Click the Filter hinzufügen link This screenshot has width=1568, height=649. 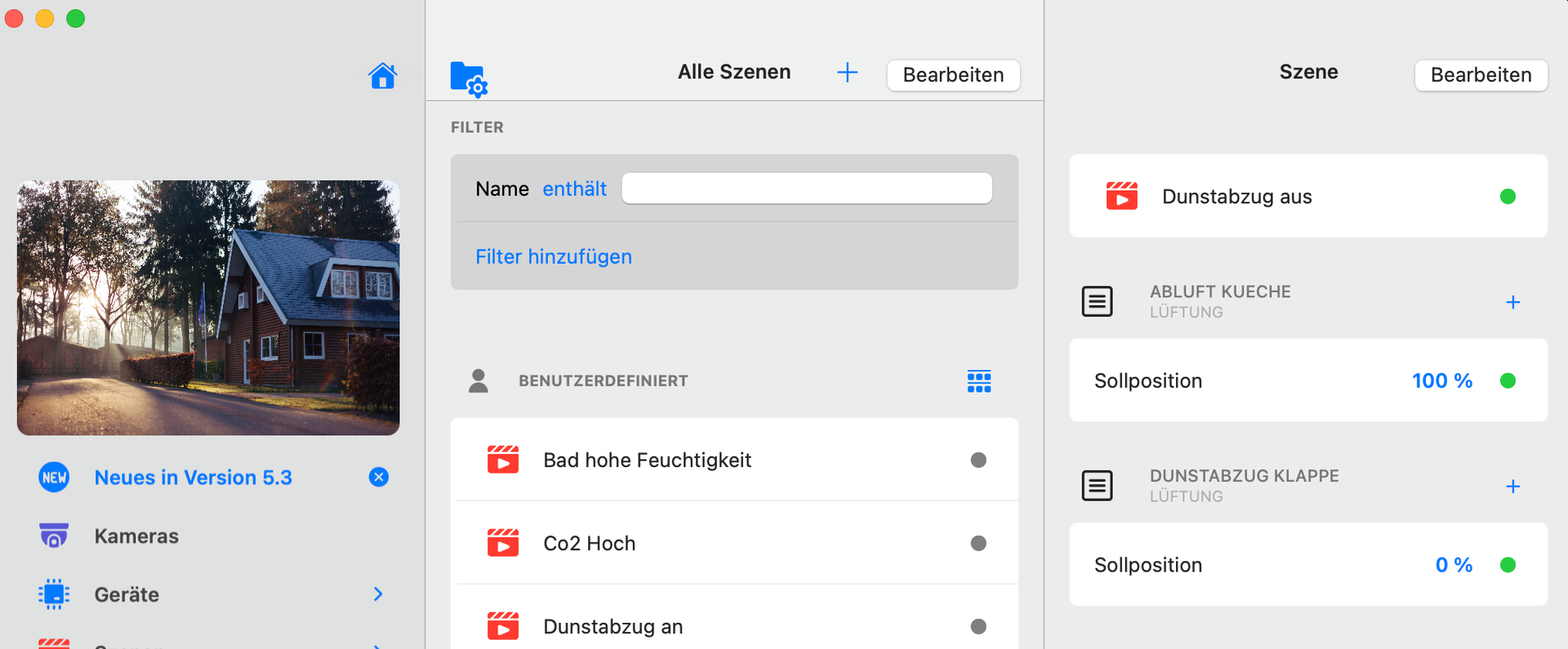coord(554,257)
